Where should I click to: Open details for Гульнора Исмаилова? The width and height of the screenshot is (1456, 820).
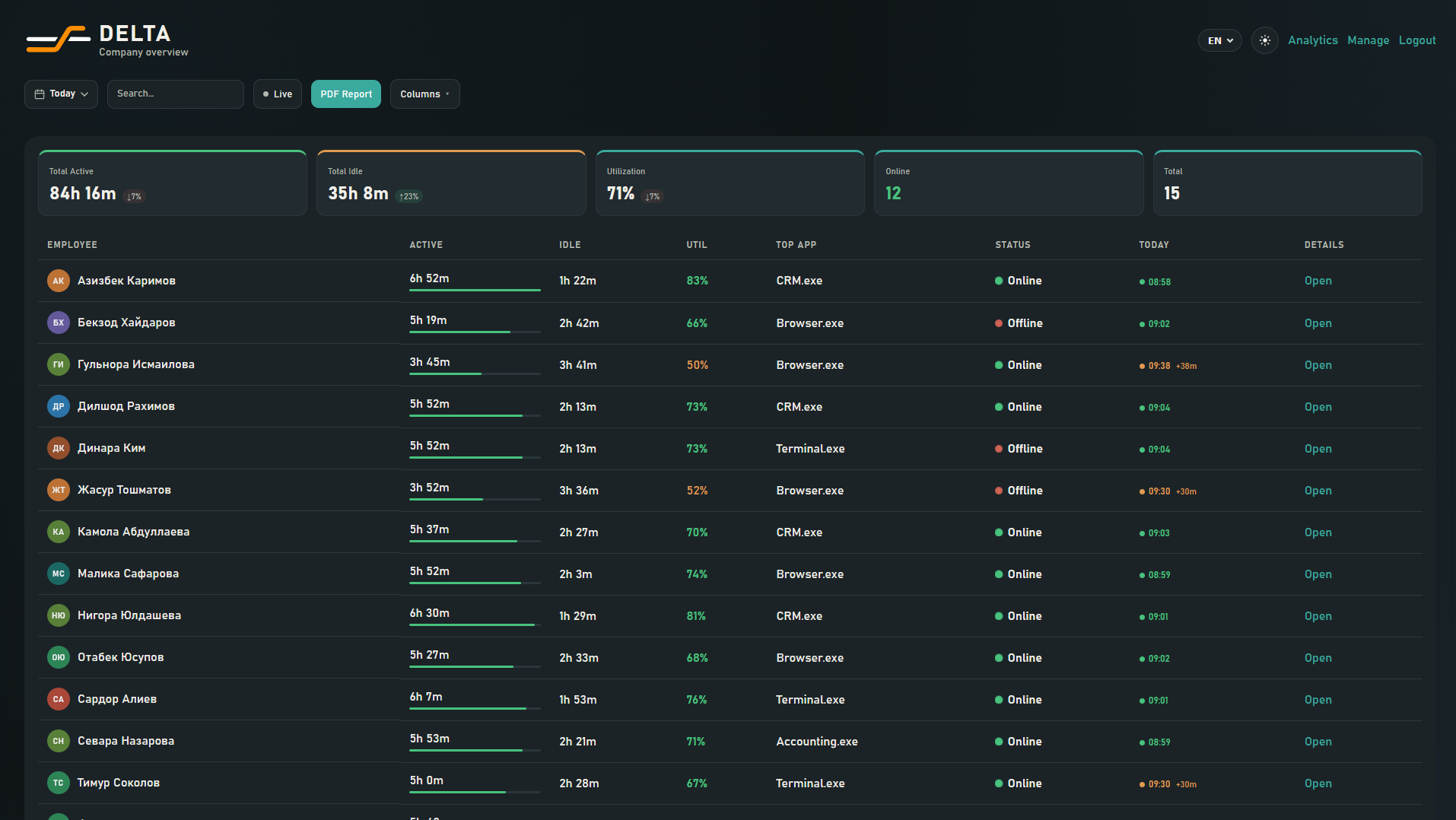(x=1318, y=365)
